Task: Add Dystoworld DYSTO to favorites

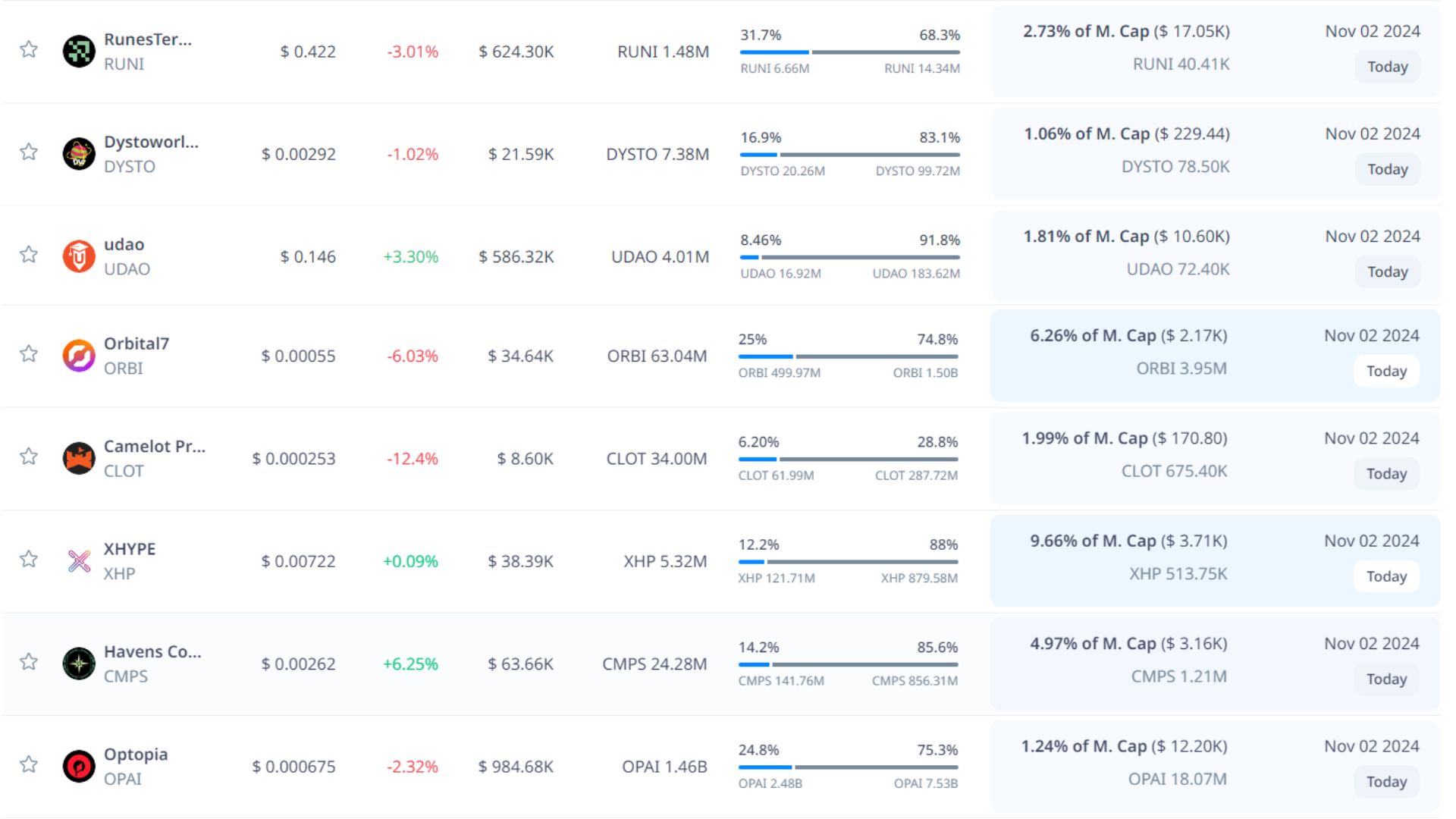Action: (x=29, y=152)
